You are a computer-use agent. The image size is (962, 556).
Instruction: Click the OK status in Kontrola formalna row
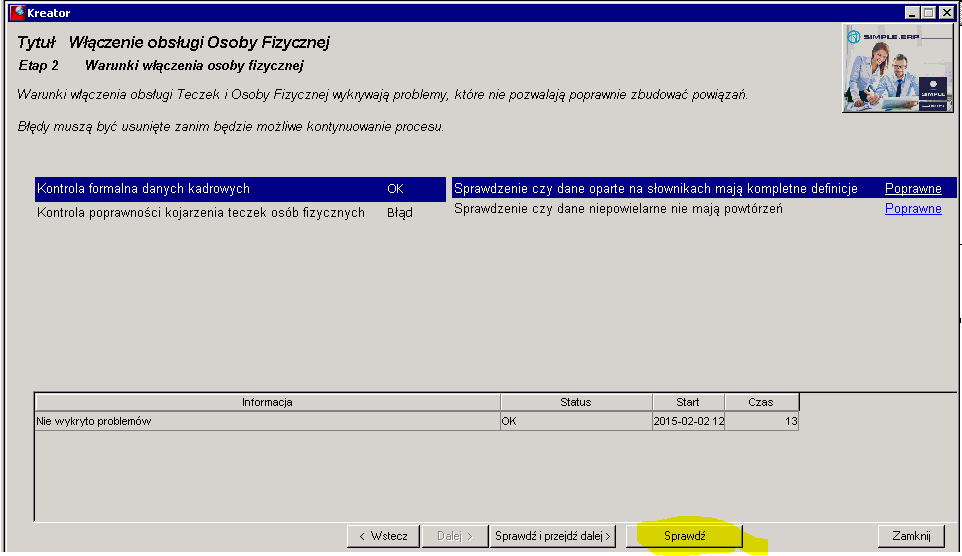[x=395, y=189]
